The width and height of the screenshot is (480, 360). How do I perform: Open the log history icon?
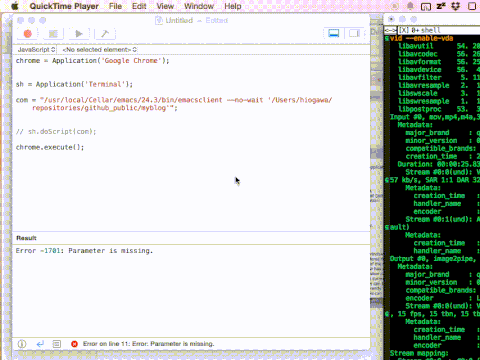click(x=57, y=344)
